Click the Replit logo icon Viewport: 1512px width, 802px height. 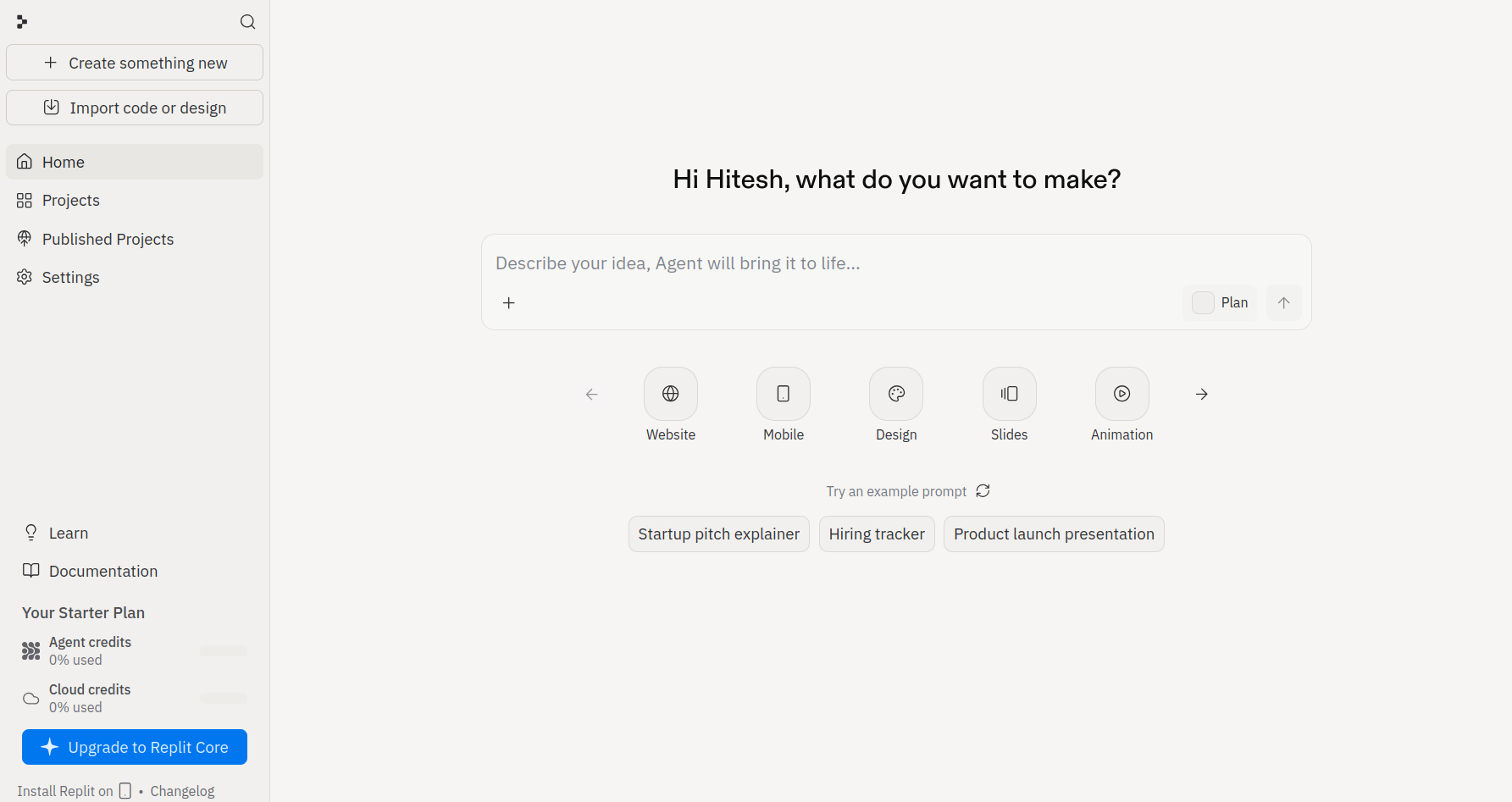click(22, 22)
